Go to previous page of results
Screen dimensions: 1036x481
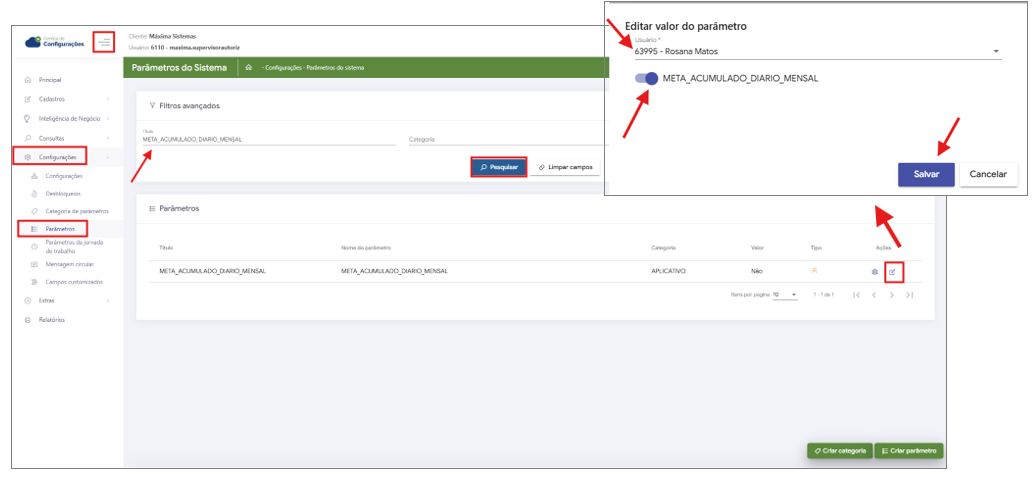coord(874,295)
